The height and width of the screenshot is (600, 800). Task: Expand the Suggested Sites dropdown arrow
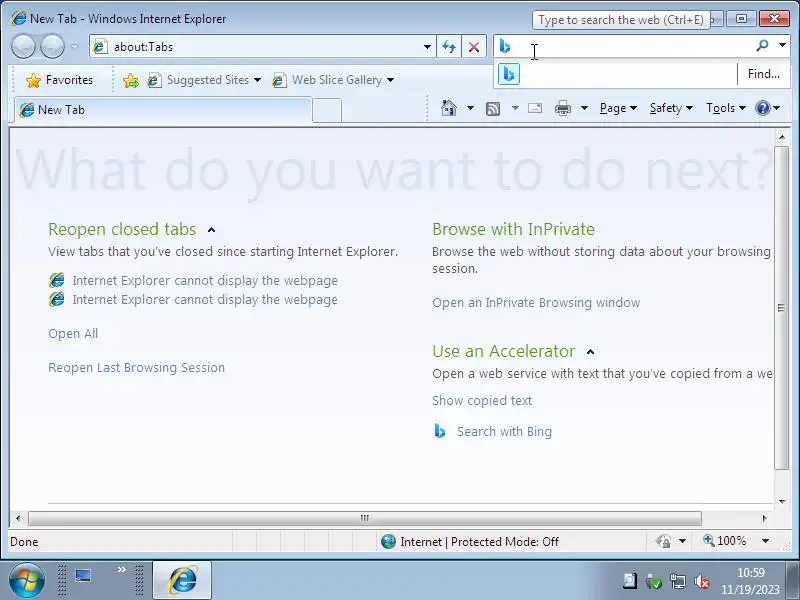tap(258, 80)
